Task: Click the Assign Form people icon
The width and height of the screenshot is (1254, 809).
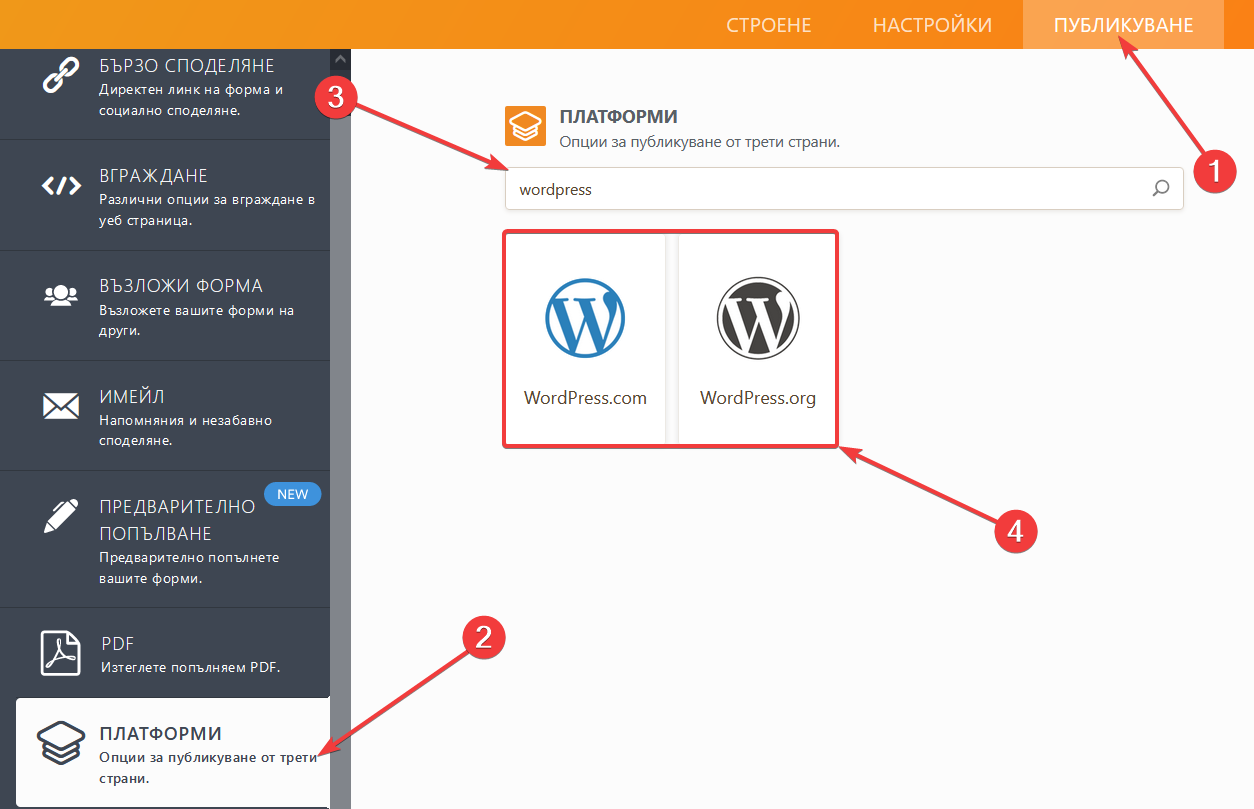Action: click(60, 295)
